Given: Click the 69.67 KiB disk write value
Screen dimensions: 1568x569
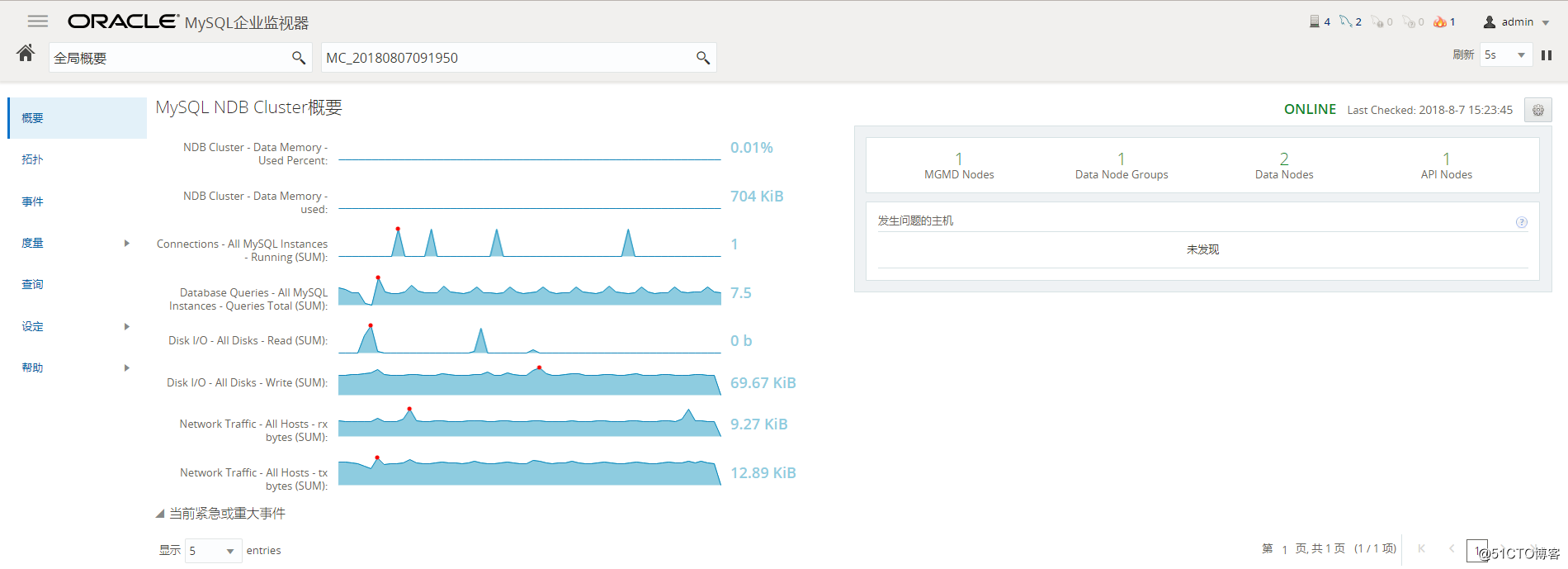Looking at the screenshot, I should point(763,383).
